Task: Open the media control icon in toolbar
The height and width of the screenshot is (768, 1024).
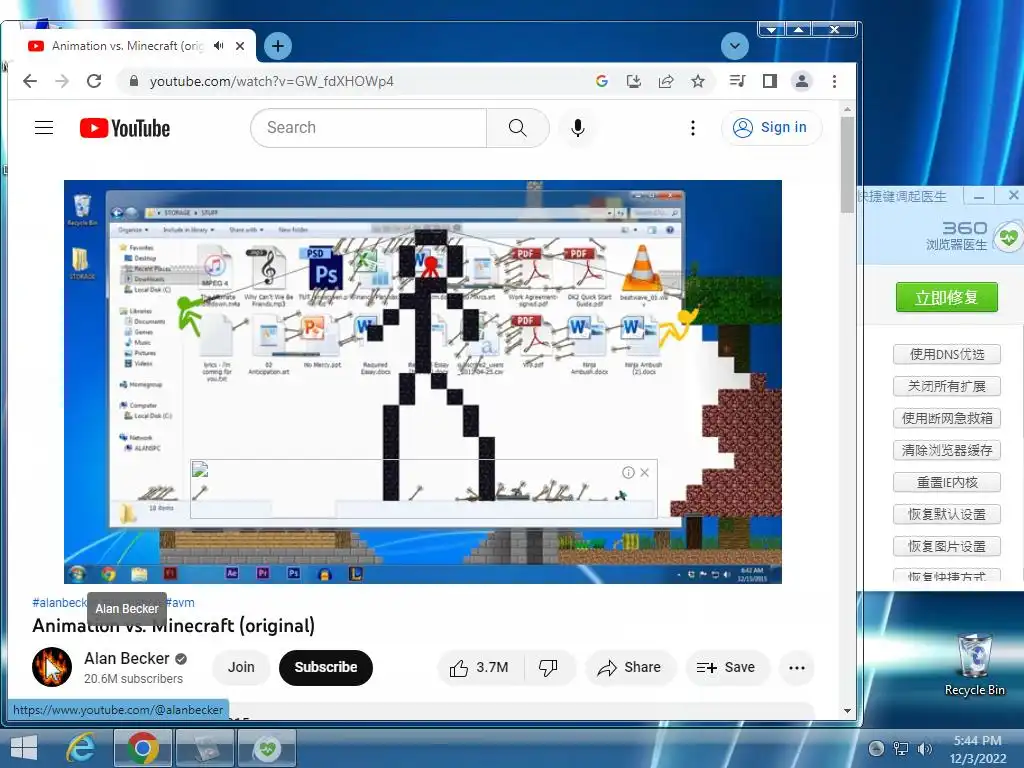Action: click(737, 81)
